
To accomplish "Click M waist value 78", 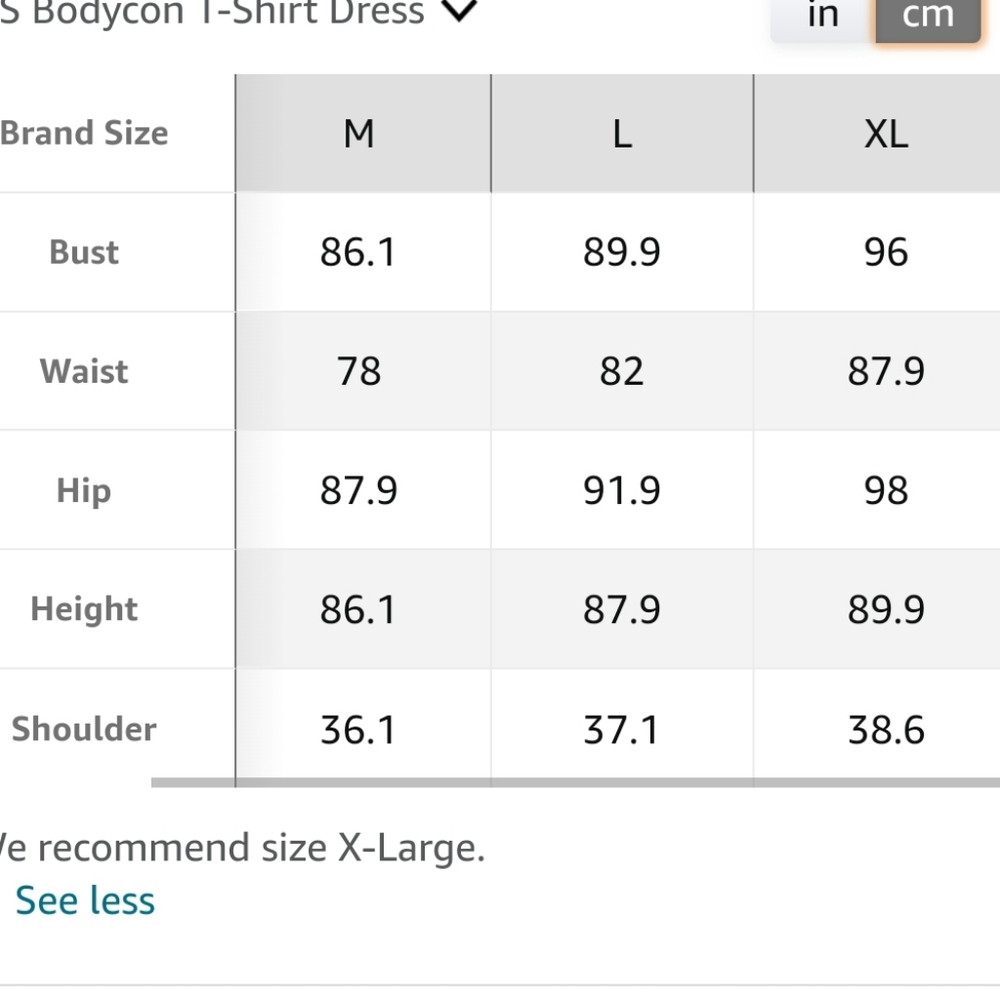I will [359, 371].
